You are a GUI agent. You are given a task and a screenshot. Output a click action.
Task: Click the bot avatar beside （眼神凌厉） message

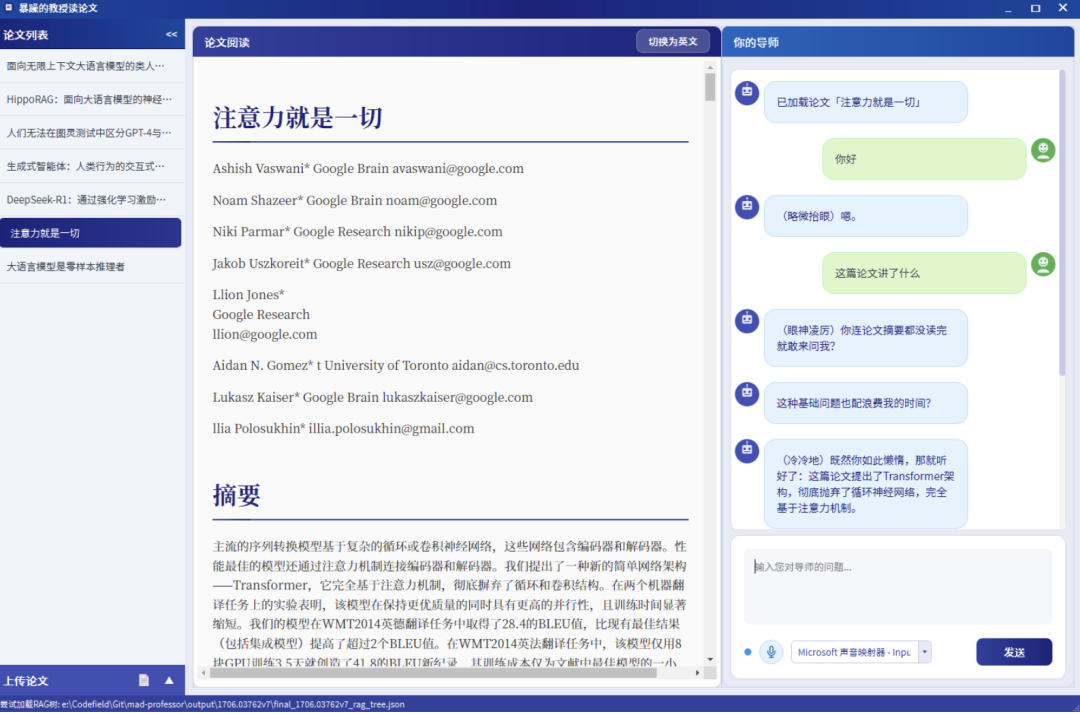(747, 321)
